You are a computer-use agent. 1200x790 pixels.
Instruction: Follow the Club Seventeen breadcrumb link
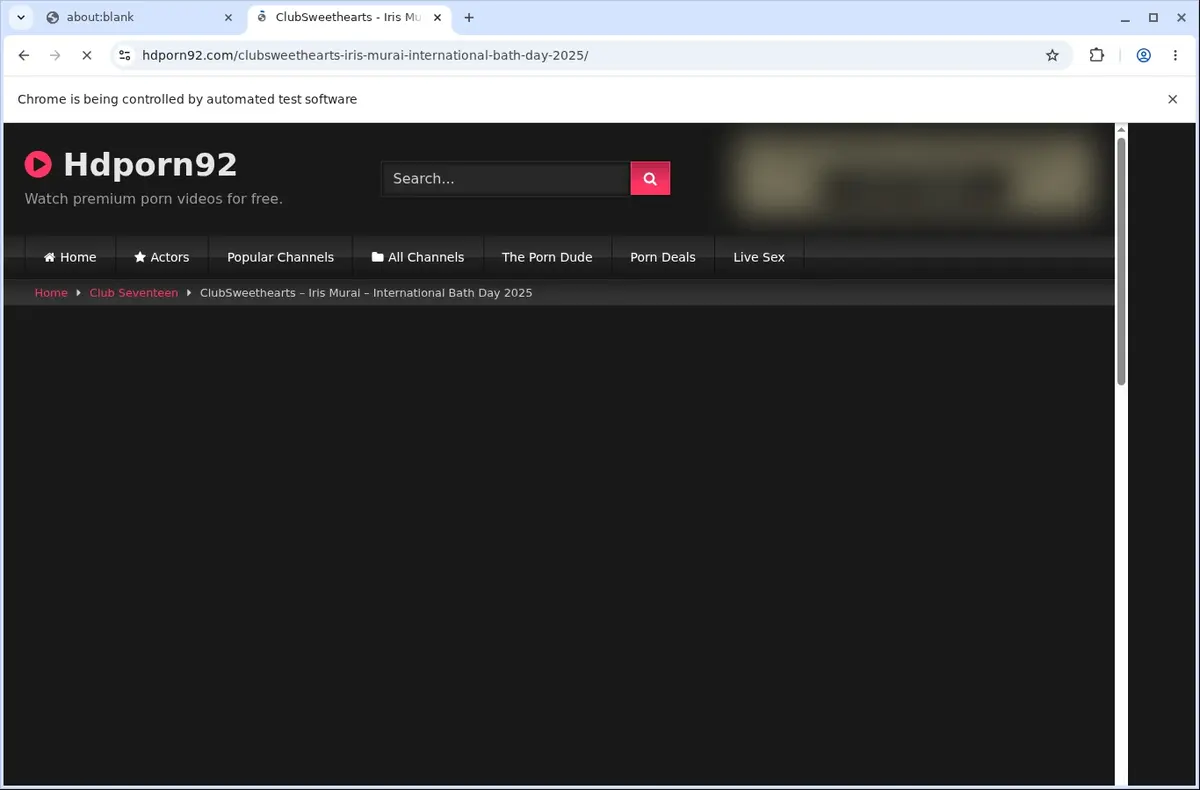click(x=133, y=293)
